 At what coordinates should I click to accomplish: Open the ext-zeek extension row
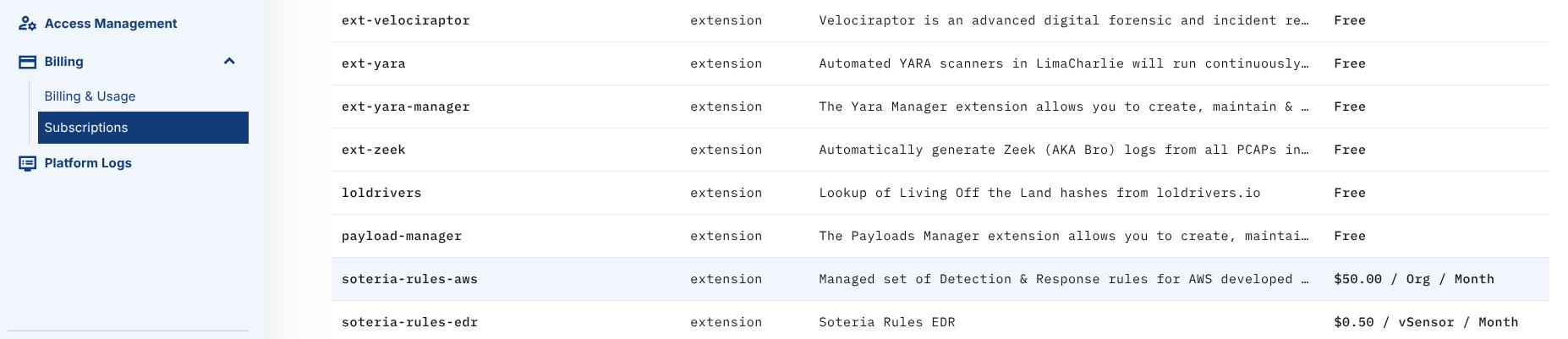click(x=373, y=150)
